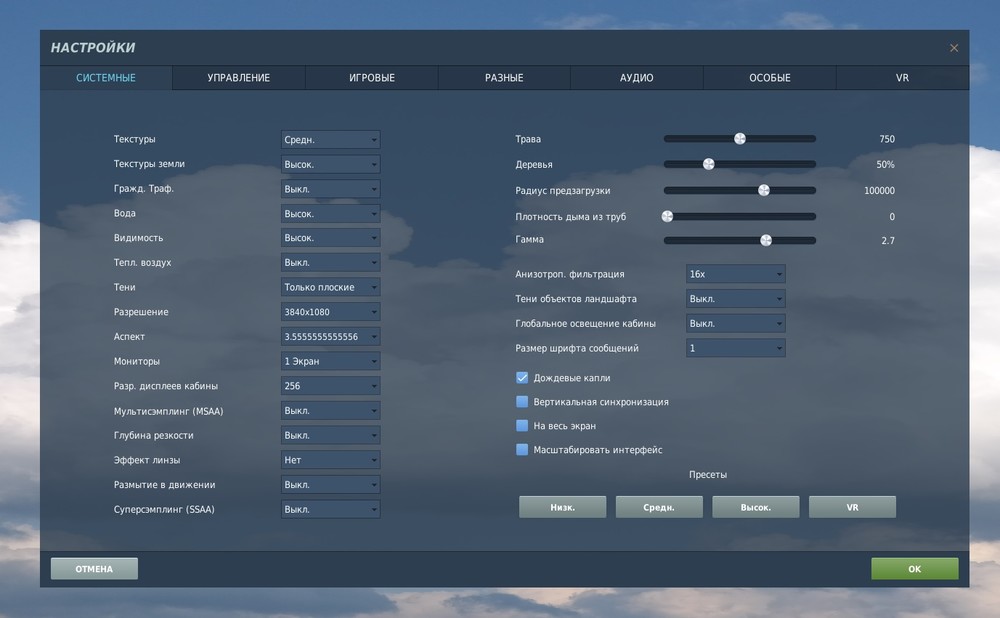Expand the Текстуры земли dropdown

pos(330,164)
